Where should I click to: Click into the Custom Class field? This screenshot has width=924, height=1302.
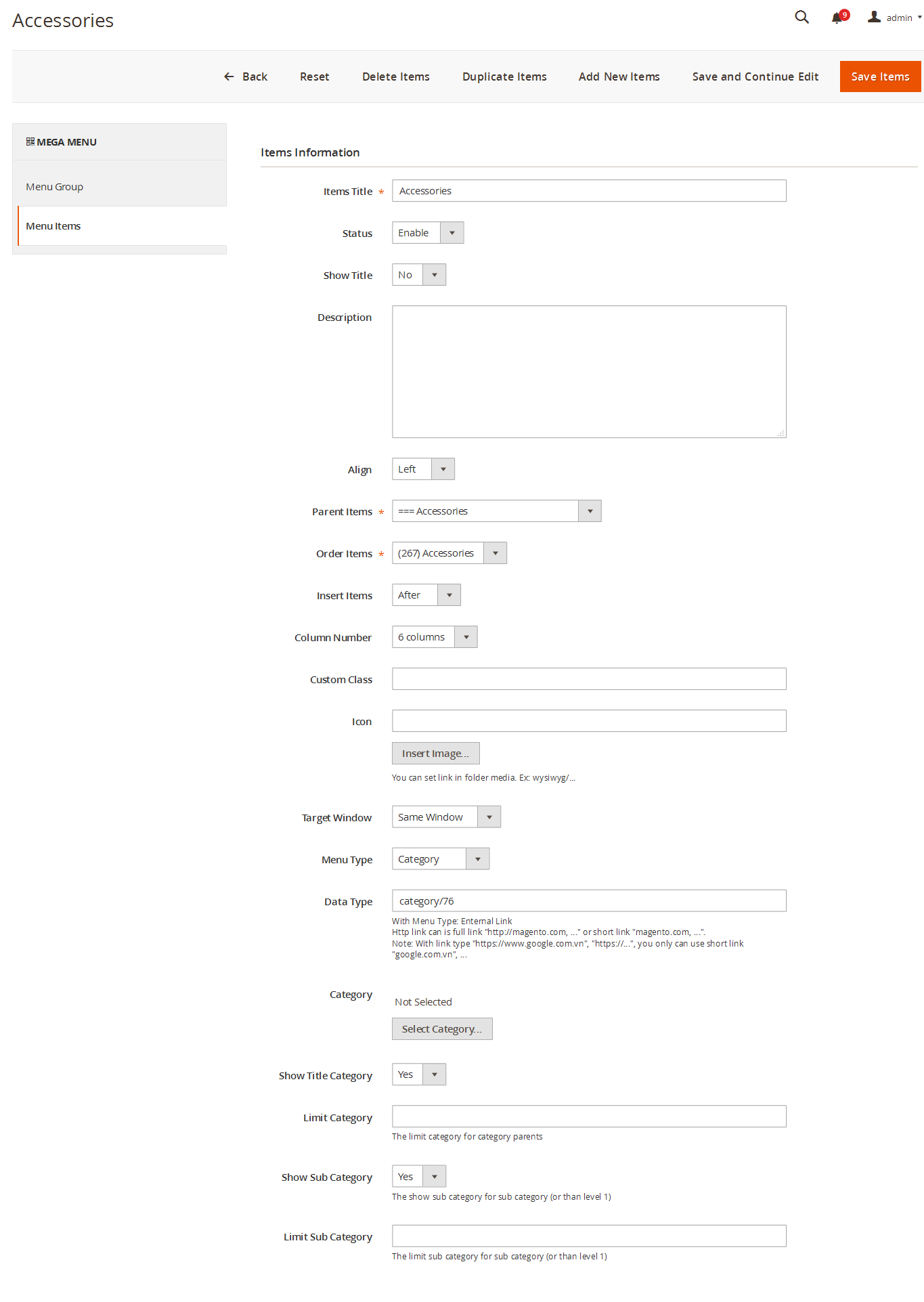588,679
